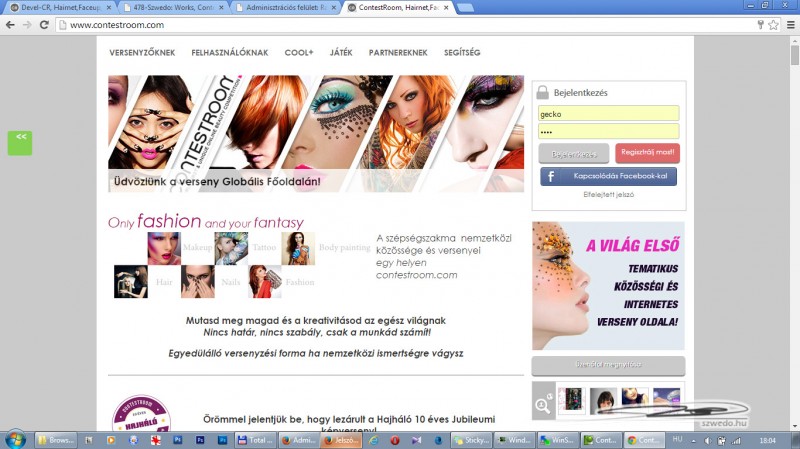Open a new browser tab

(x=465, y=8)
